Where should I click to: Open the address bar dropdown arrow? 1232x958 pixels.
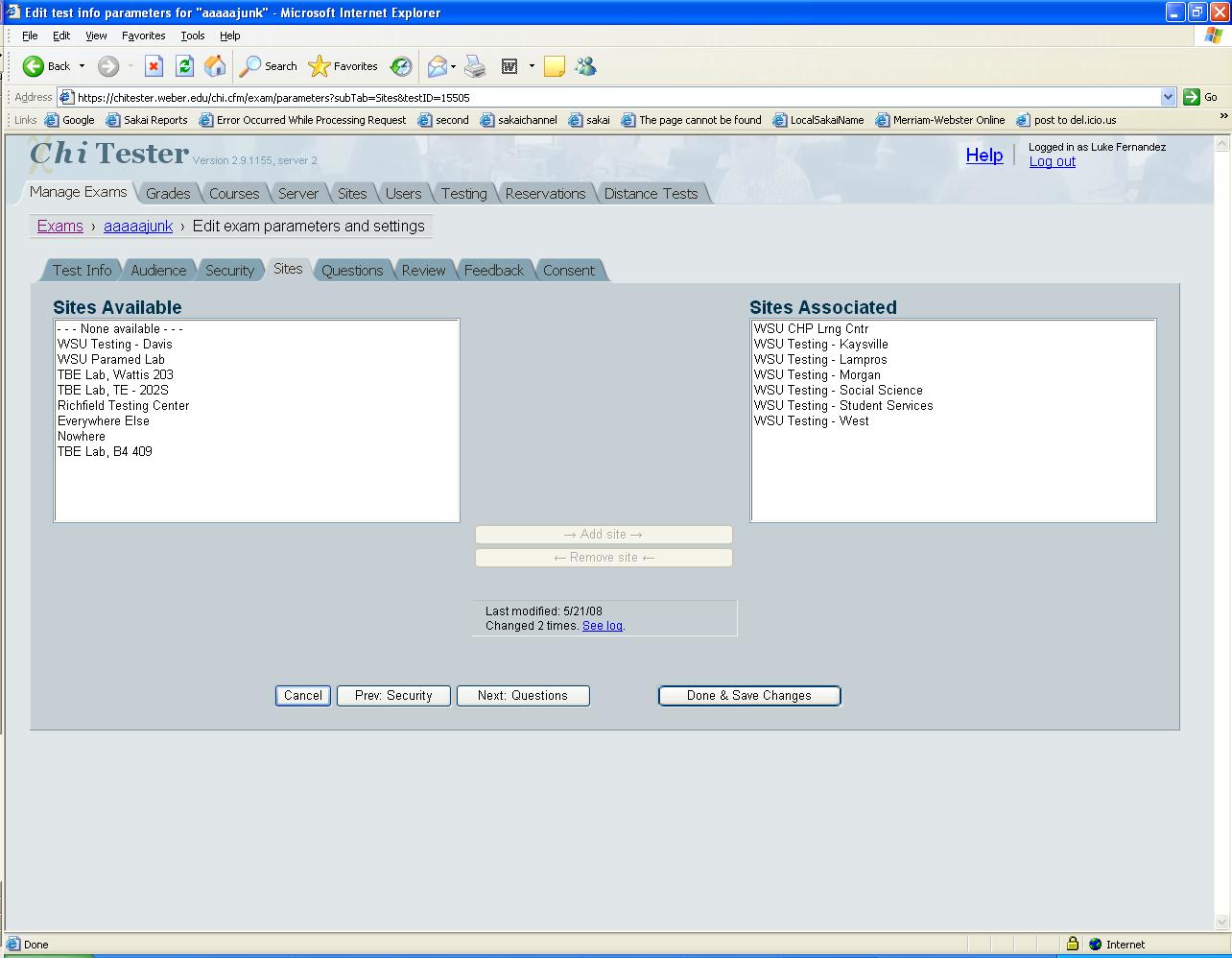pos(1168,97)
